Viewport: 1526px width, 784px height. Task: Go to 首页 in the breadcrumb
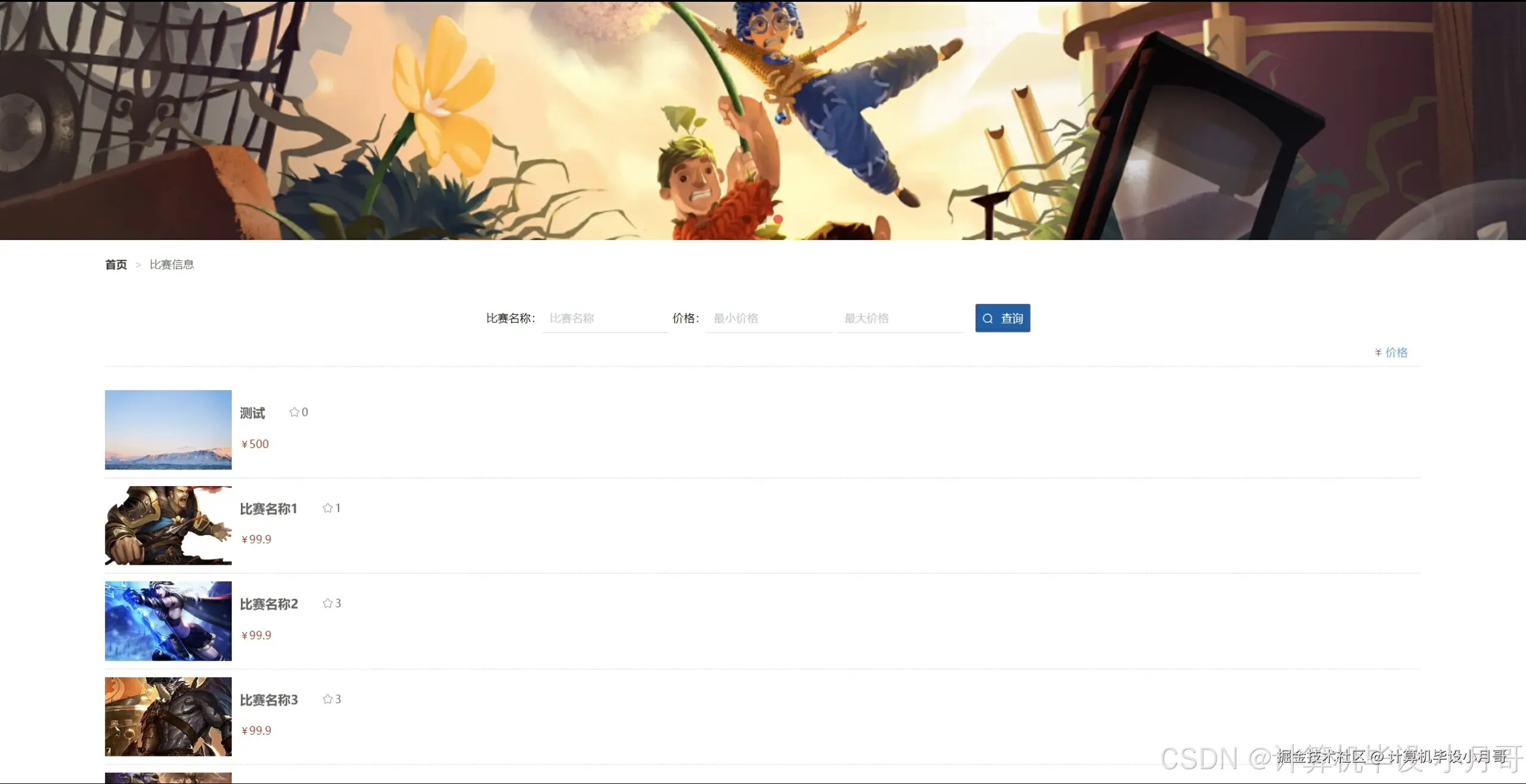(116, 265)
